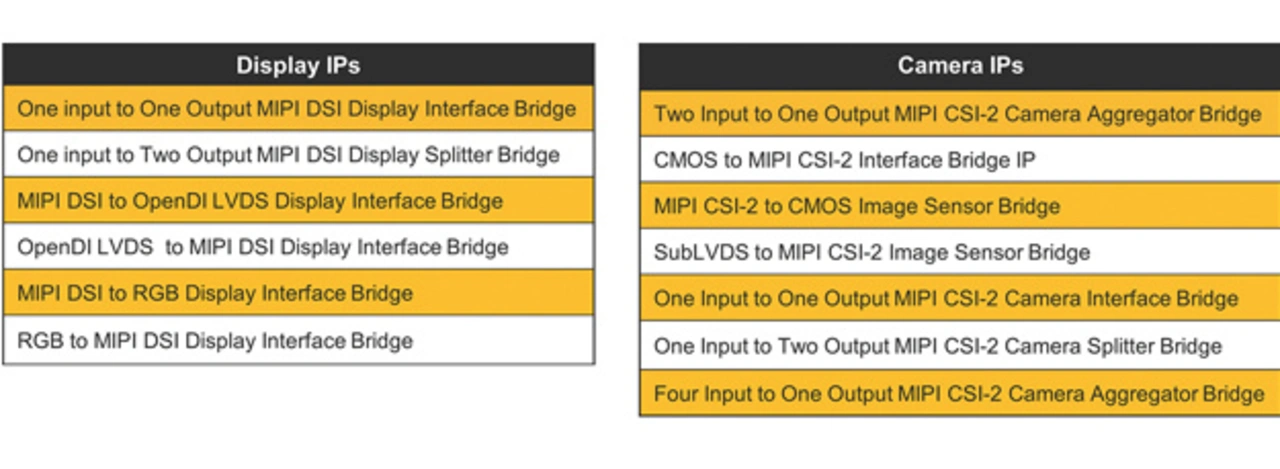Viewport: 1280px width, 469px height.
Task: Open One Input to One Output CSI-2 Camera Interface Bridge
Action: tap(959, 299)
